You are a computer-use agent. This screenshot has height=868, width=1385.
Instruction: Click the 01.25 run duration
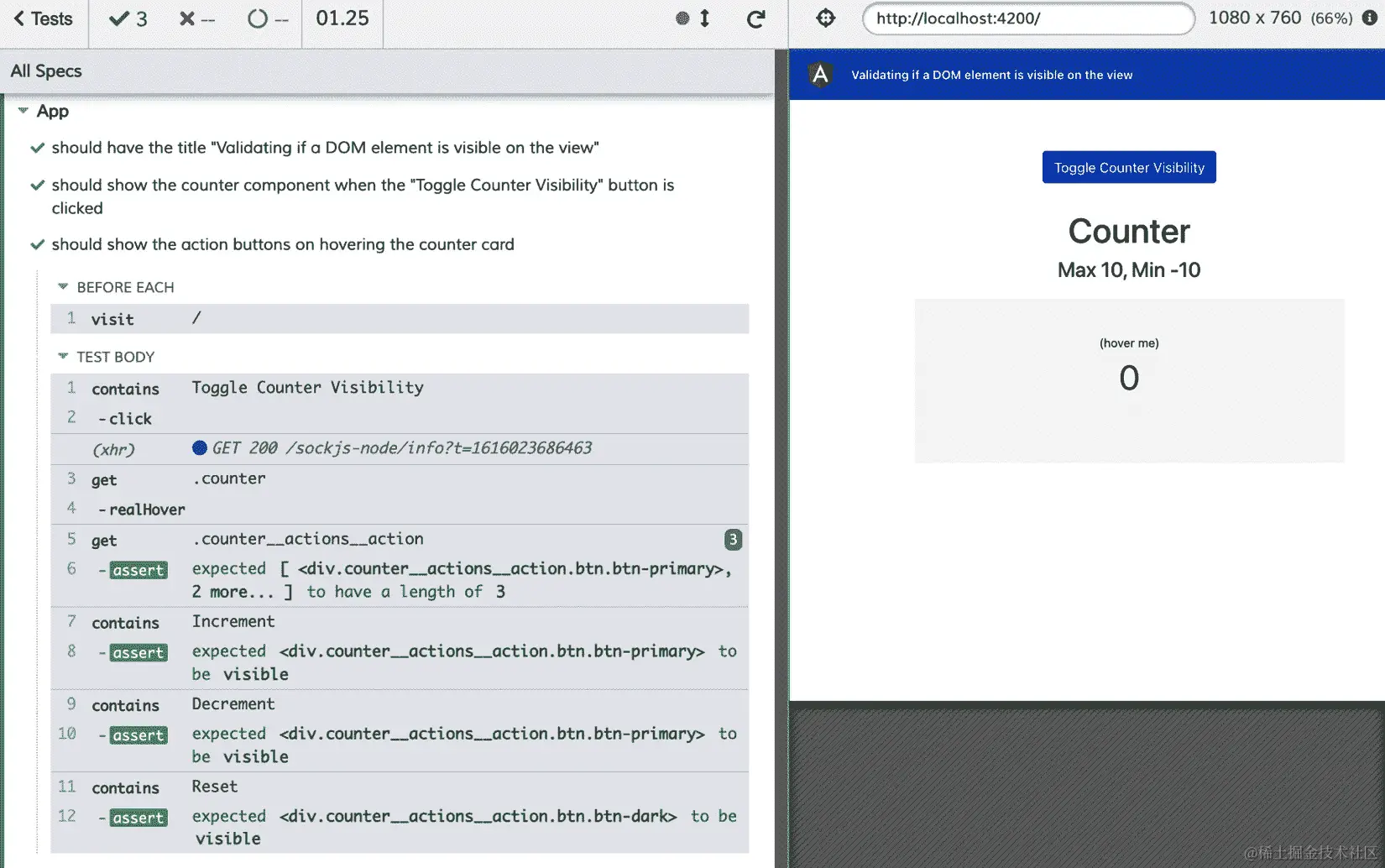click(x=342, y=18)
